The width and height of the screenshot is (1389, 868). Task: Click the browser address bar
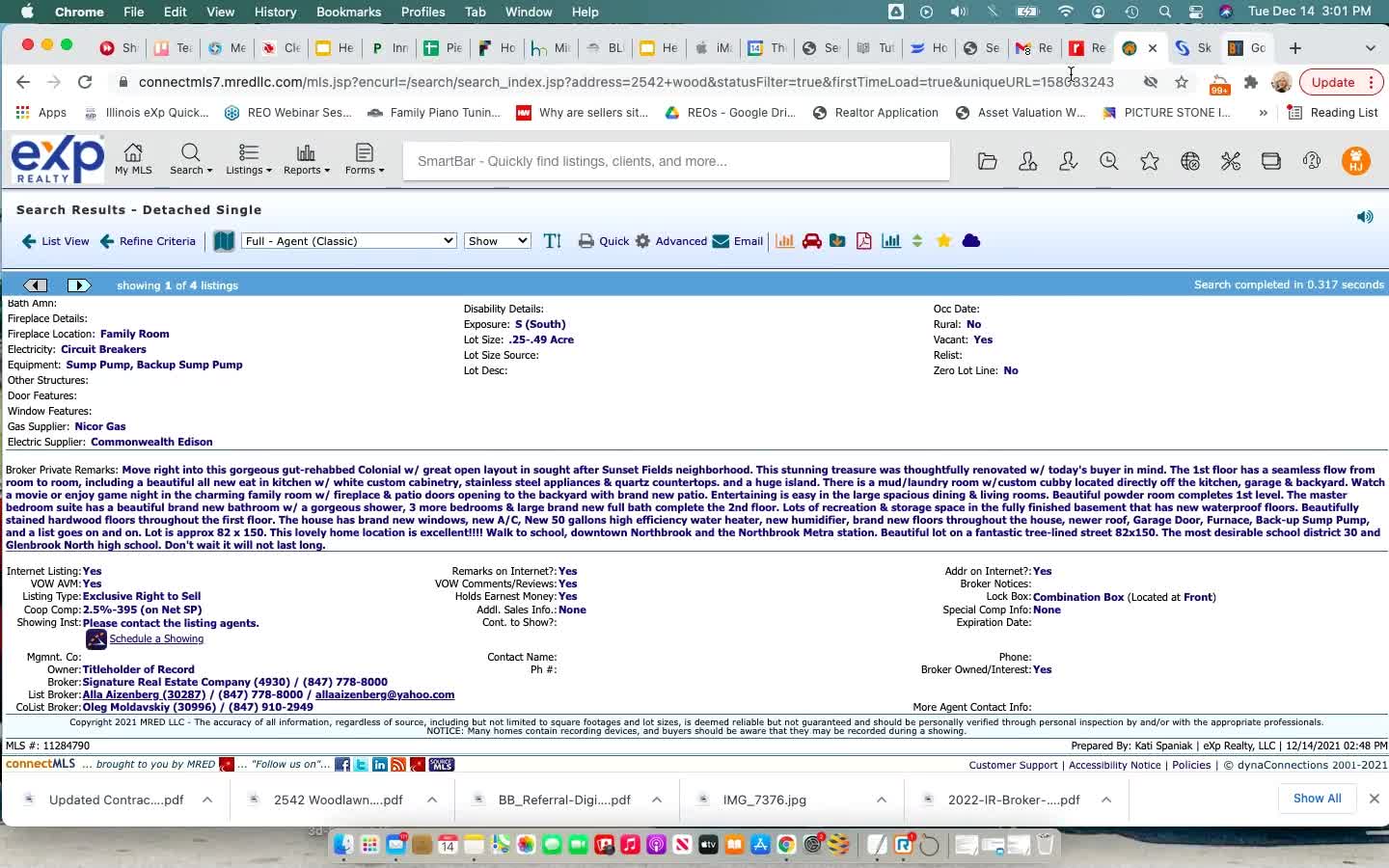pos(625,82)
